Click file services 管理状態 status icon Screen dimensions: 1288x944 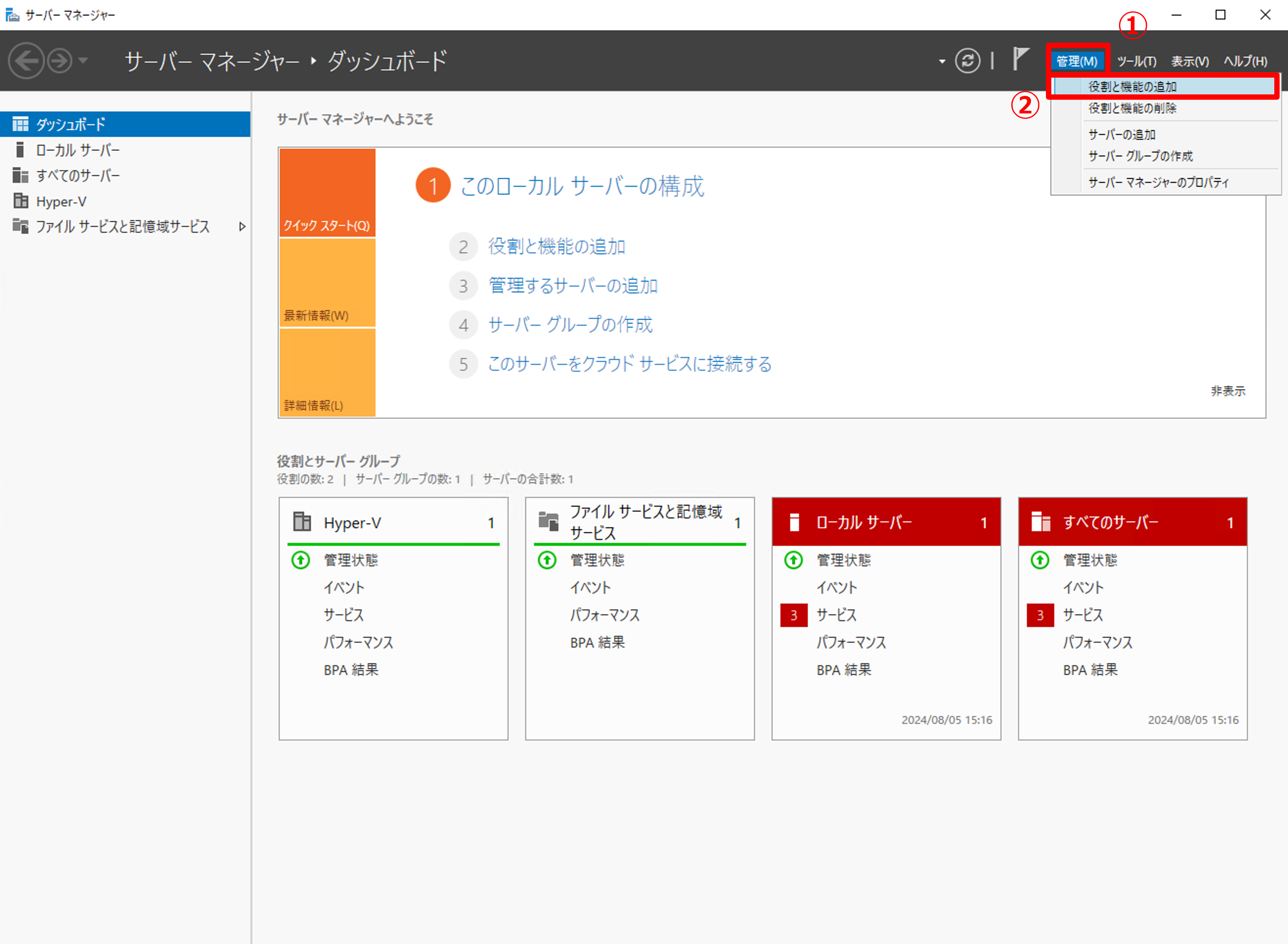(547, 560)
